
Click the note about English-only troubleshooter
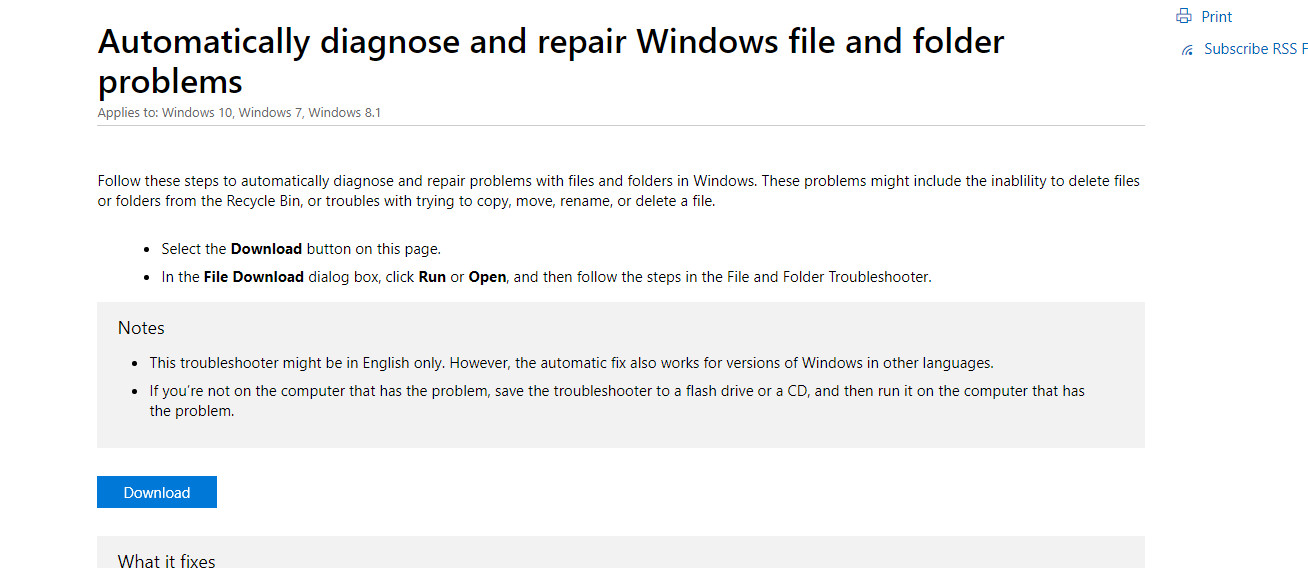[571, 363]
